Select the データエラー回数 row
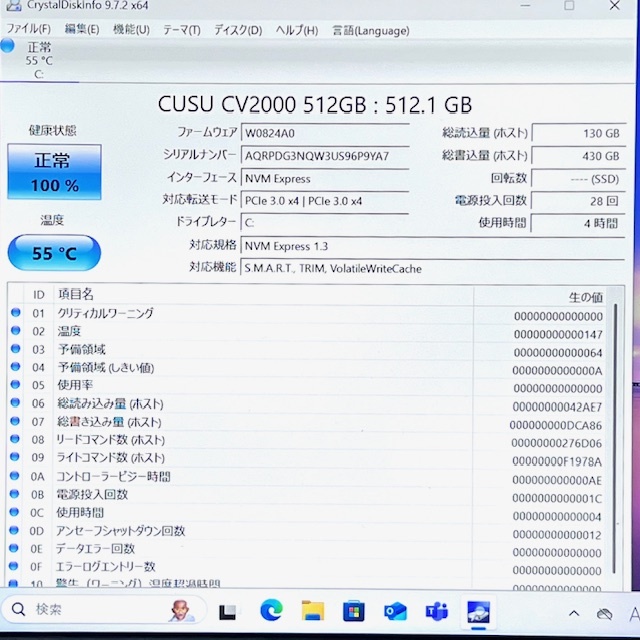 307,549
